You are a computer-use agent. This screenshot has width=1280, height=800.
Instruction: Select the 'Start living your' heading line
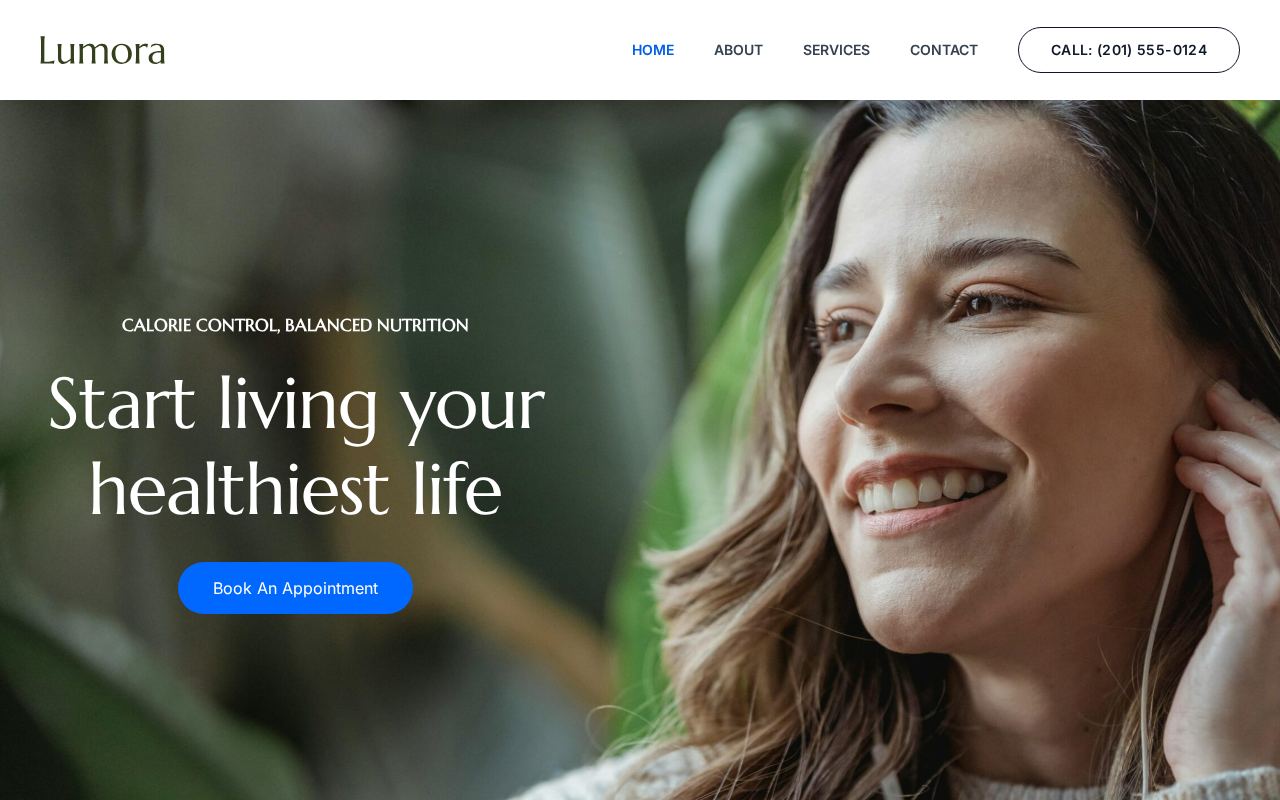click(296, 404)
